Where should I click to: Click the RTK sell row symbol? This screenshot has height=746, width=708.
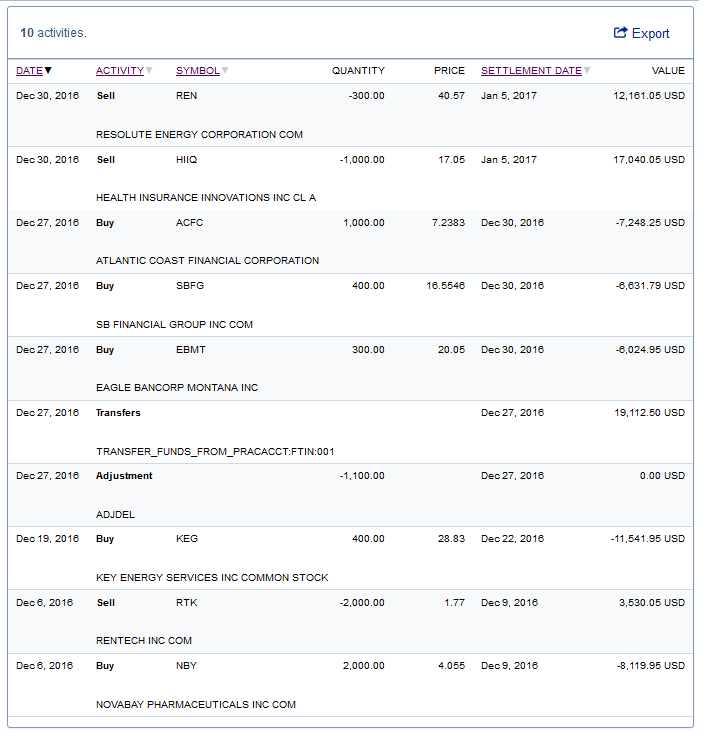tap(186, 603)
